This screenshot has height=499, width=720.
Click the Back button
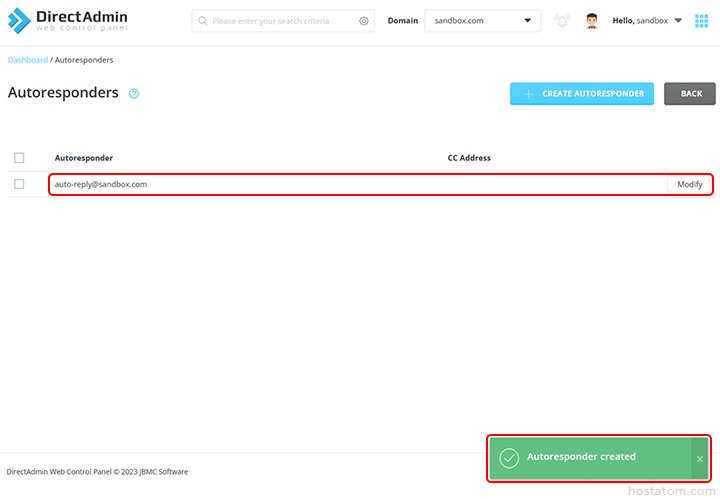pyautogui.click(x=690, y=94)
